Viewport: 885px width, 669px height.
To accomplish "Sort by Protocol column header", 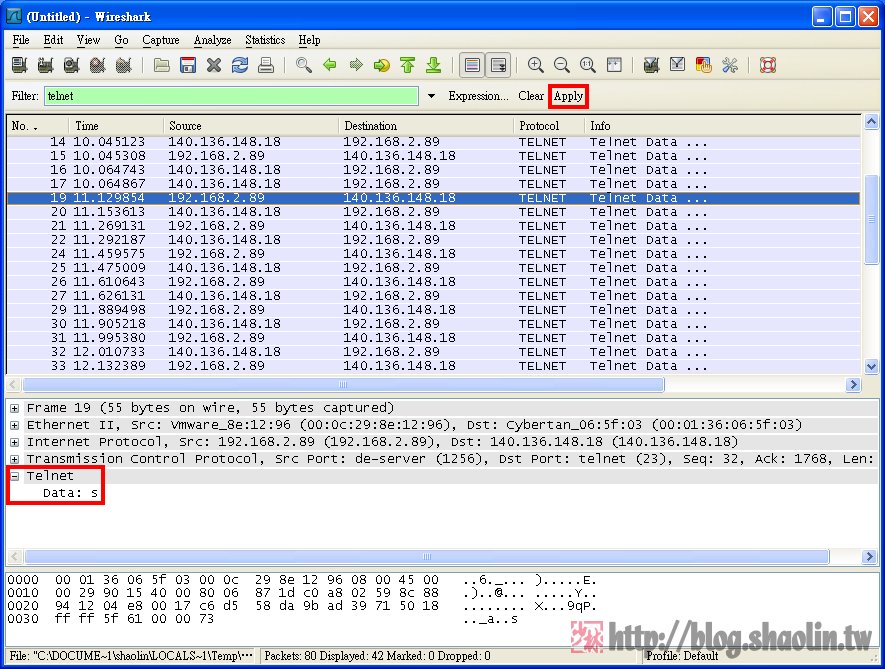I will 549,126.
